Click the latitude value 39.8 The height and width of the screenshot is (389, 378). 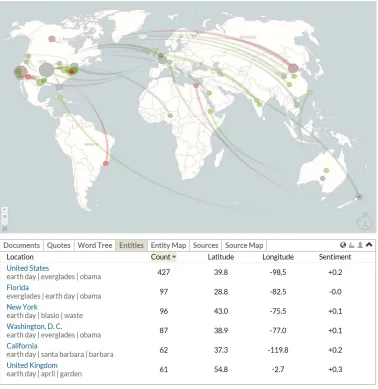point(221,272)
